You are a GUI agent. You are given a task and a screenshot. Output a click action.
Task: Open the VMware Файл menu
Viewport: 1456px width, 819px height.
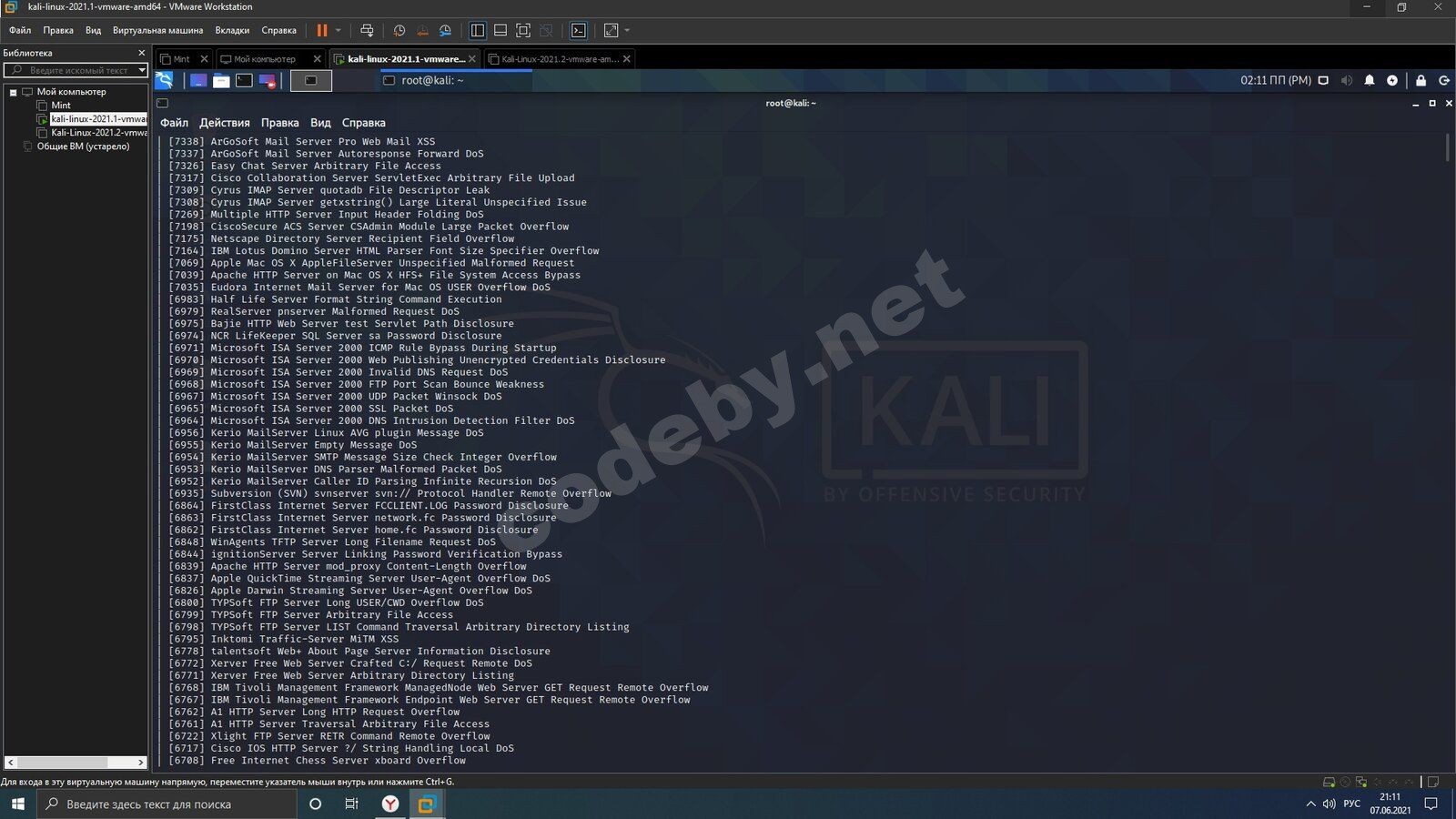pyautogui.click(x=20, y=30)
